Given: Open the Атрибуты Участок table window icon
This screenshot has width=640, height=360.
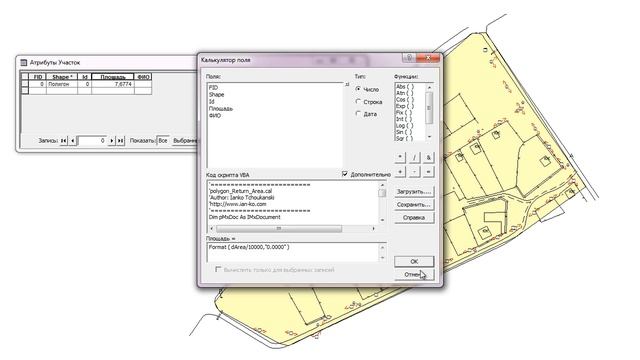Looking at the screenshot, I should click(x=23, y=62).
